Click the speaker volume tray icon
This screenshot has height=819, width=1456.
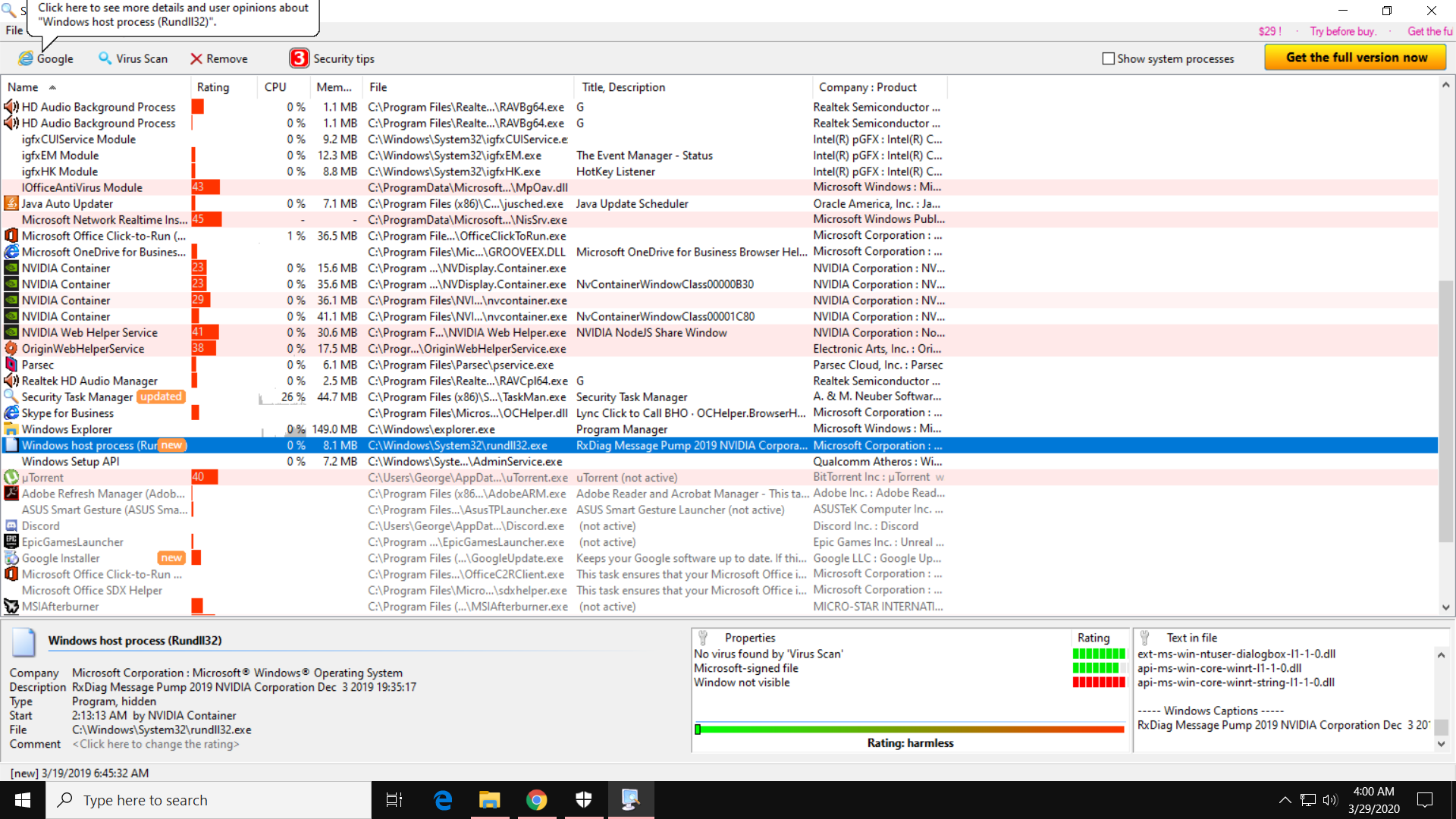point(1330,800)
